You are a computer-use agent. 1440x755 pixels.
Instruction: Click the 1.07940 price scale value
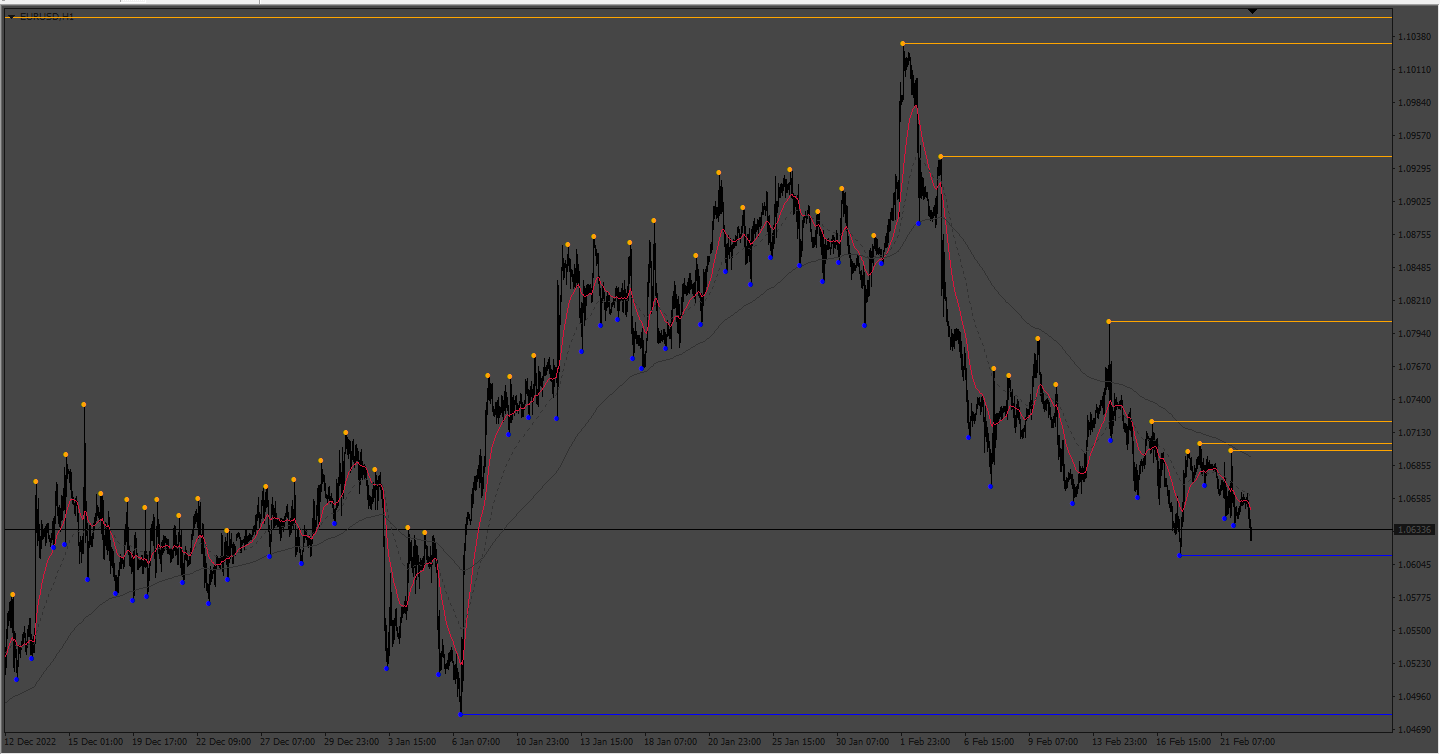click(1414, 334)
